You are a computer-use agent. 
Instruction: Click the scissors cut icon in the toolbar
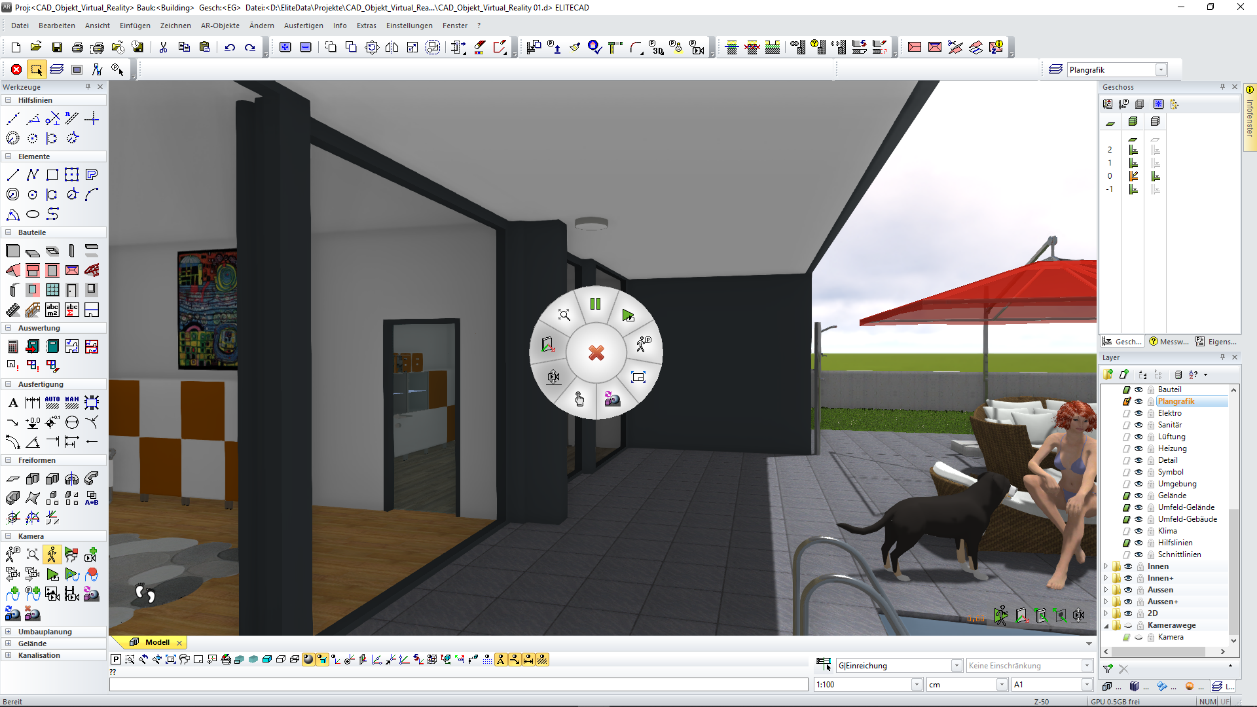(163, 47)
